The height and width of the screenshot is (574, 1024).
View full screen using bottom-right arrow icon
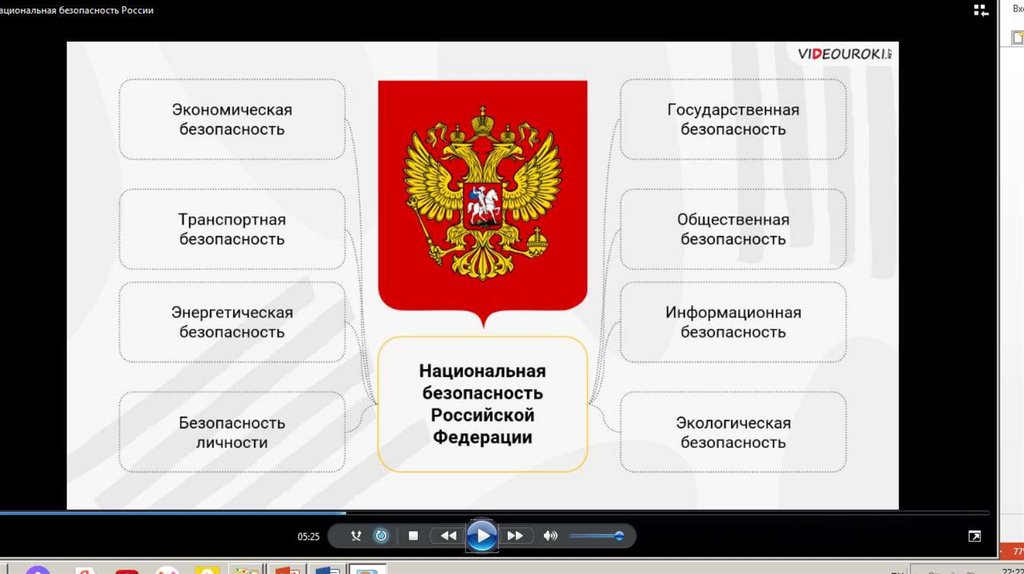[974, 536]
